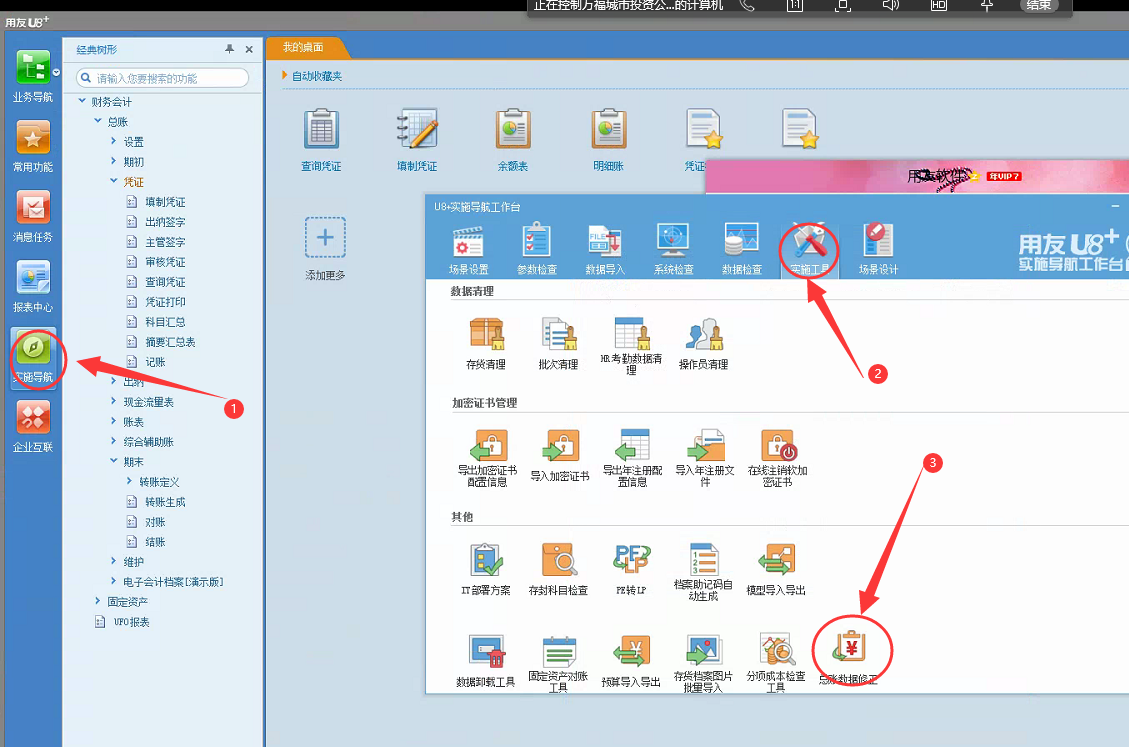Open 固定资产对账工具
Viewport: 1129px width, 747px height.
coord(559,664)
